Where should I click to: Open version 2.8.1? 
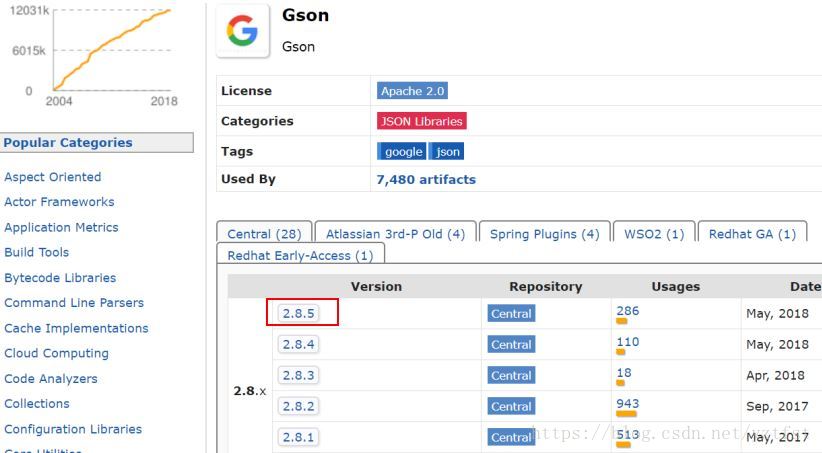tap(298, 437)
